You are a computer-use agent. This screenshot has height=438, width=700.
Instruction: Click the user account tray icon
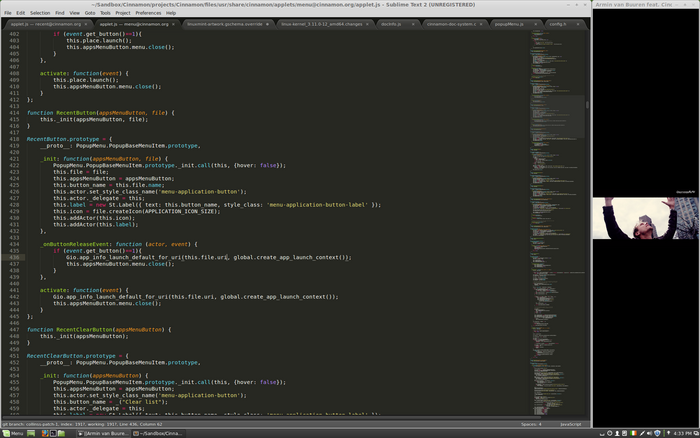pyautogui.click(x=619, y=433)
